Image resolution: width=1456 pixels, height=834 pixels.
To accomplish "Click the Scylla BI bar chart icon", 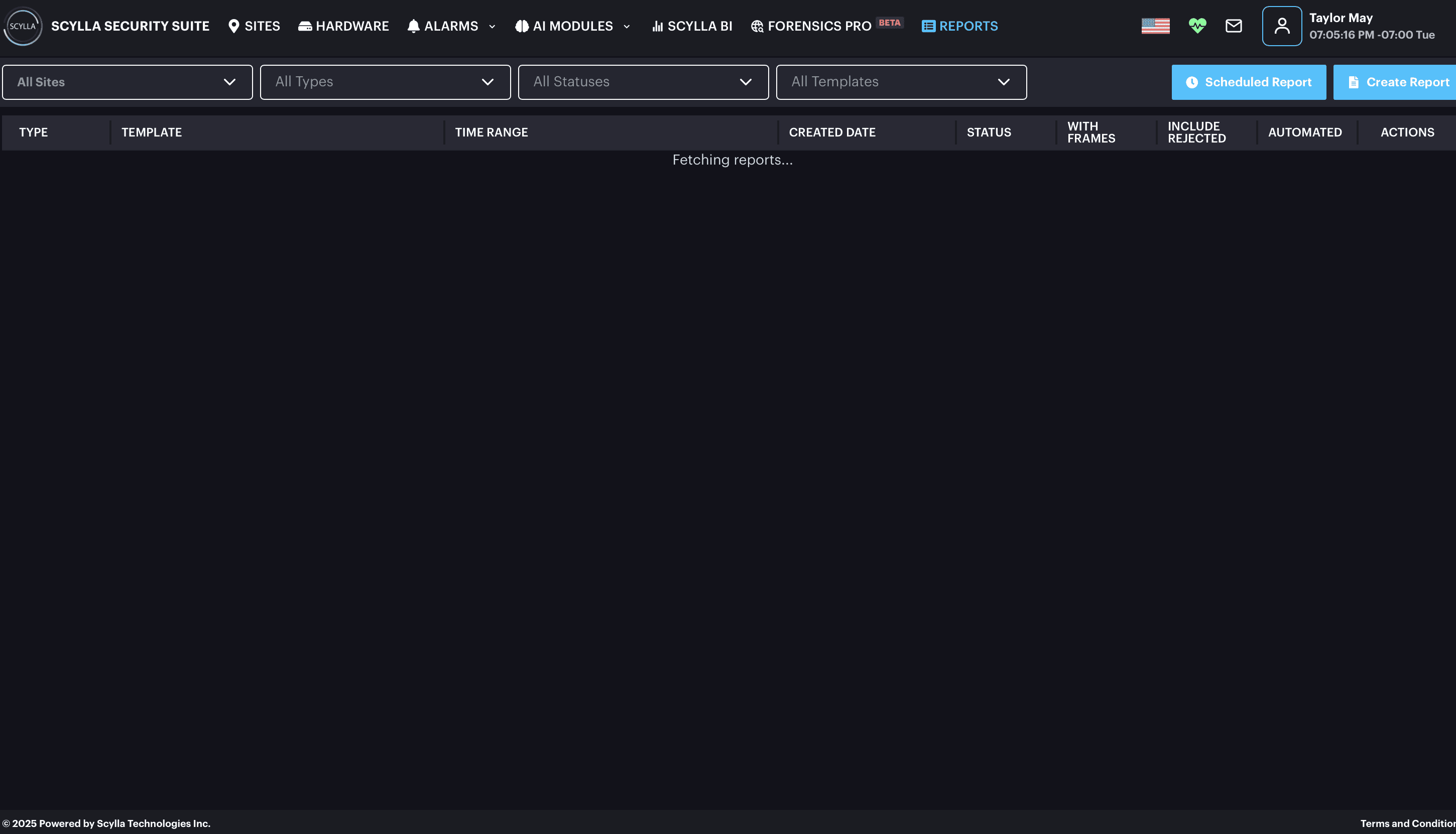I will click(657, 26).
